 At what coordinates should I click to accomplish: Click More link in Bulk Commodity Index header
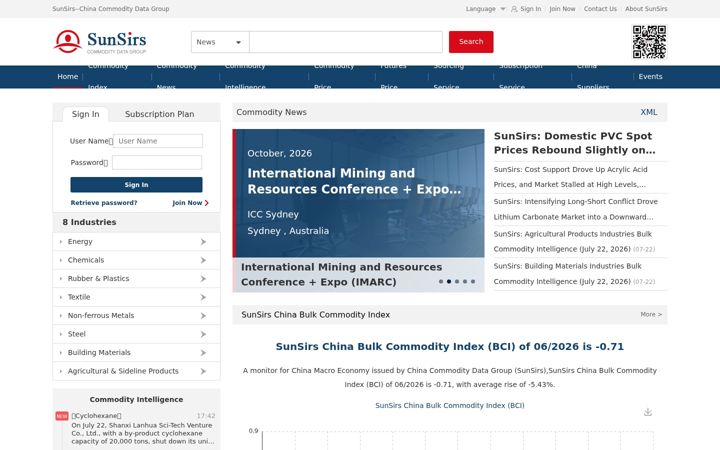(x=651, y=315)
